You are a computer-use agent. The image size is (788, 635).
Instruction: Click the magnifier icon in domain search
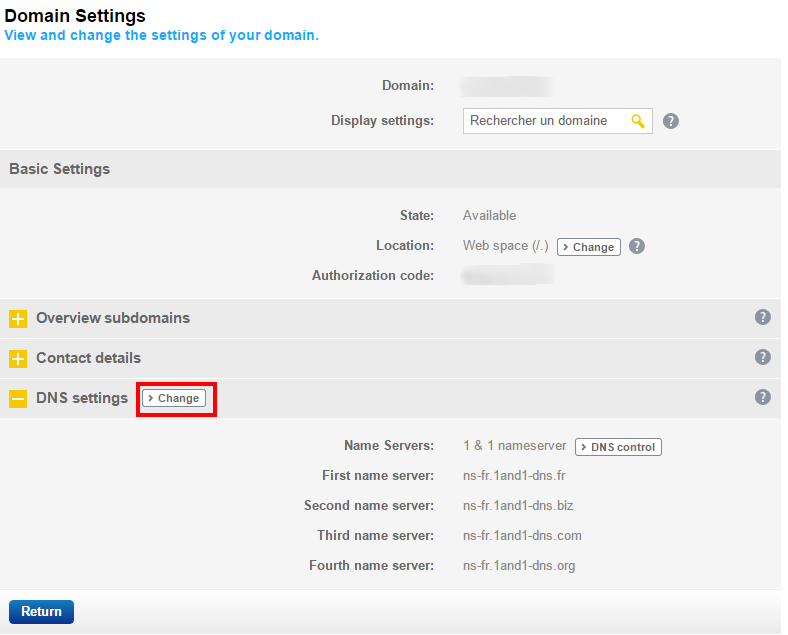click(638, 121)
